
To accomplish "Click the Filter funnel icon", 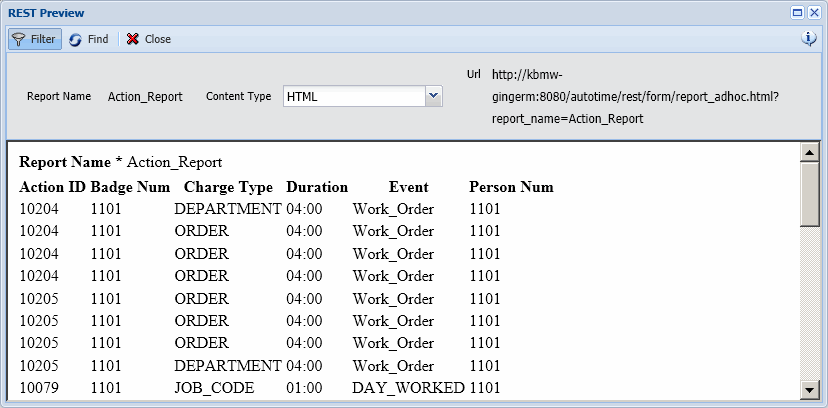I will point(18,39).
